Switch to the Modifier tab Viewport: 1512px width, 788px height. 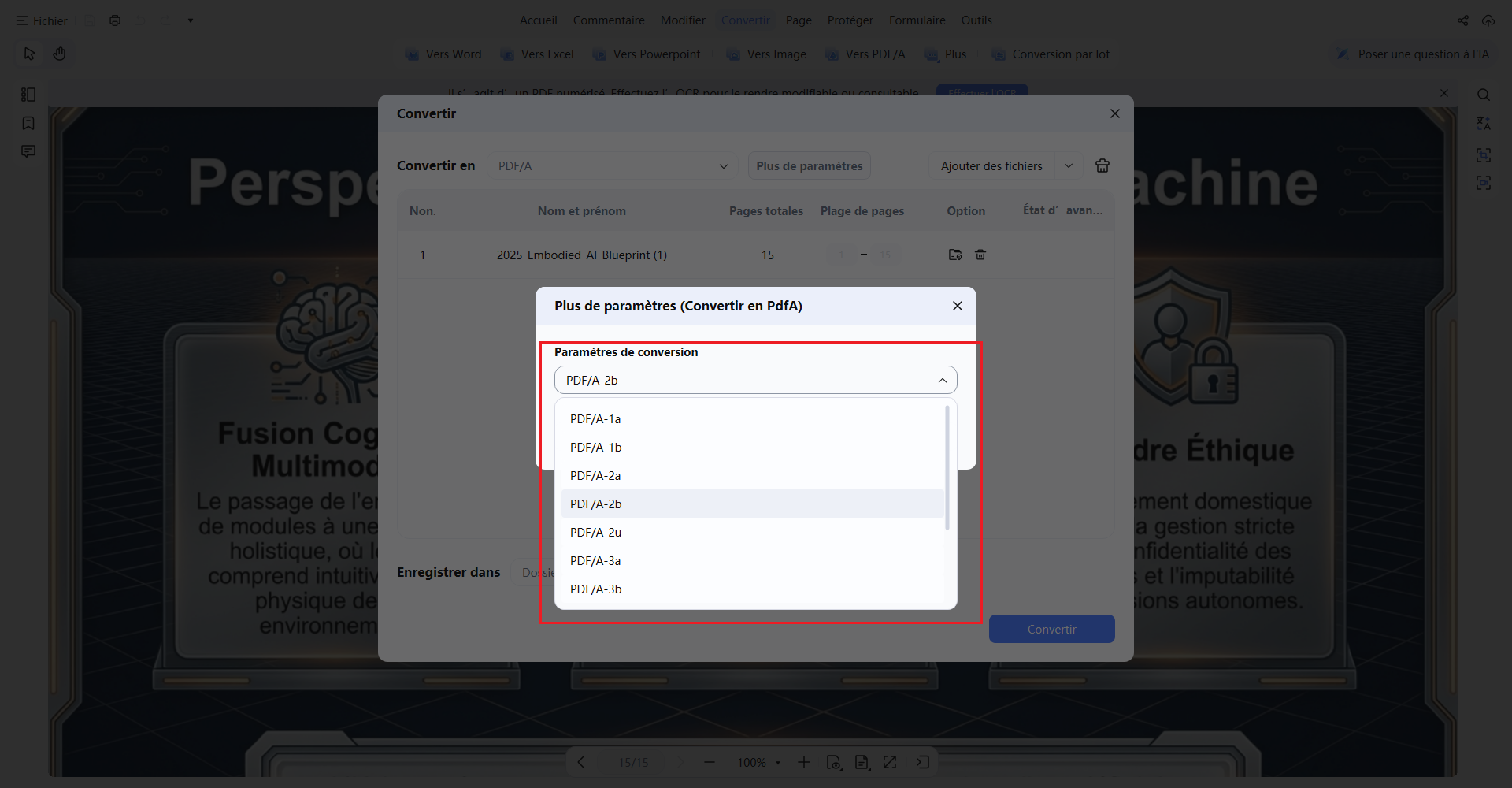point(683,20)
